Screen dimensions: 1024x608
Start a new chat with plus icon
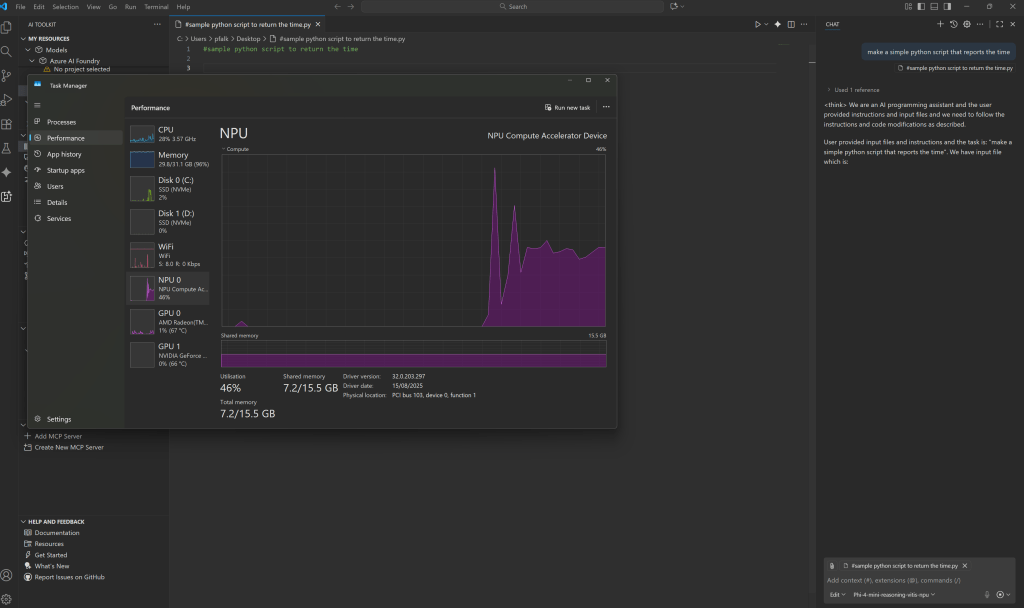click(940, 24)
